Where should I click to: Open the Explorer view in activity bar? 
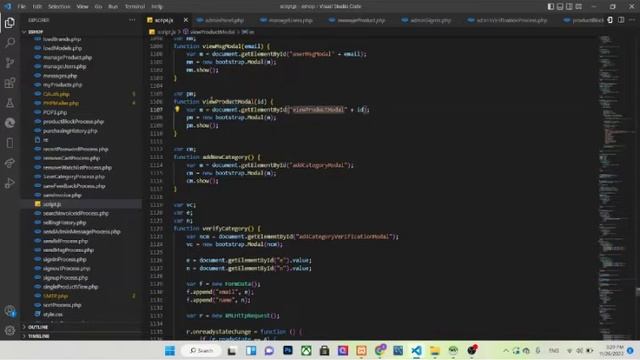pos(10,23)
